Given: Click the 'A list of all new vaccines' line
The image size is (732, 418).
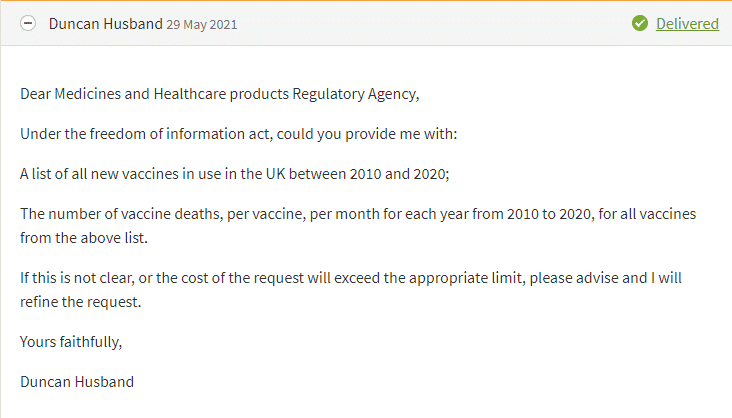Looking at the screenshot, I should (x=234, y=174).
